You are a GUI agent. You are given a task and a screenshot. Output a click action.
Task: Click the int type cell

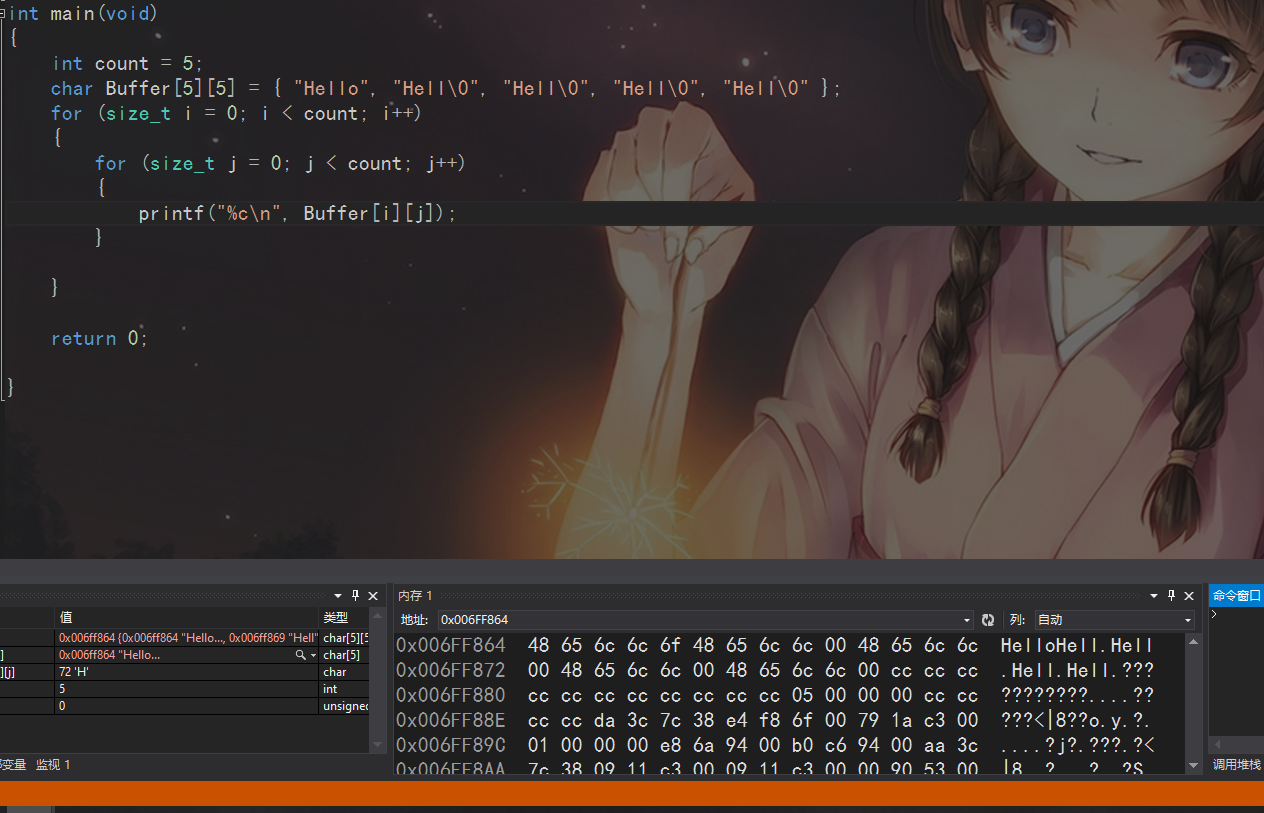(345, 689)
